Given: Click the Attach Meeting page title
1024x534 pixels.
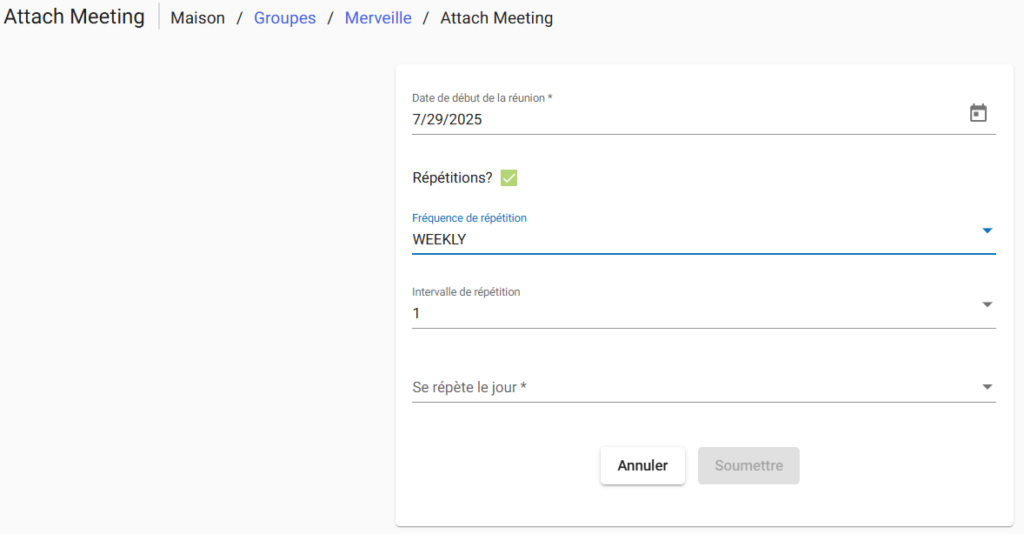Looking at the screenshot, I should click(74, 17).
